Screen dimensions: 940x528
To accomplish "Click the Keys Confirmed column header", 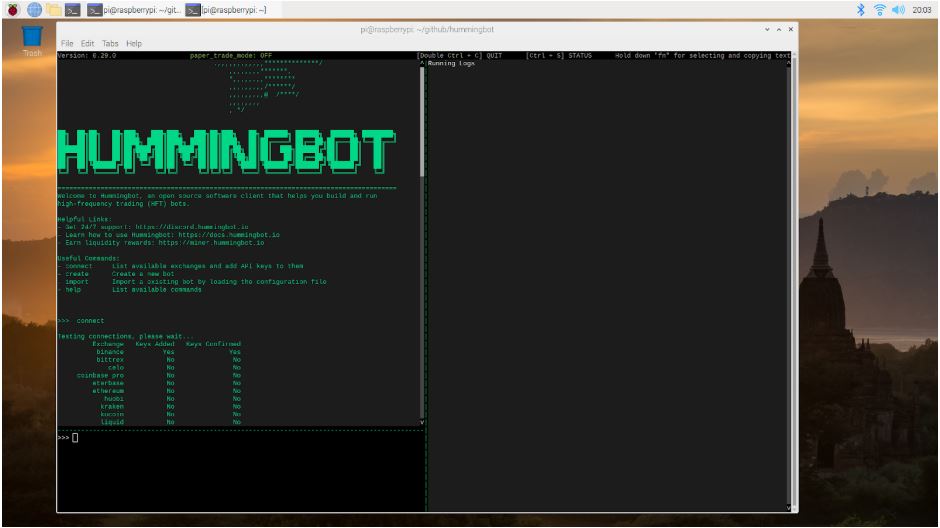I will [213, 344].
